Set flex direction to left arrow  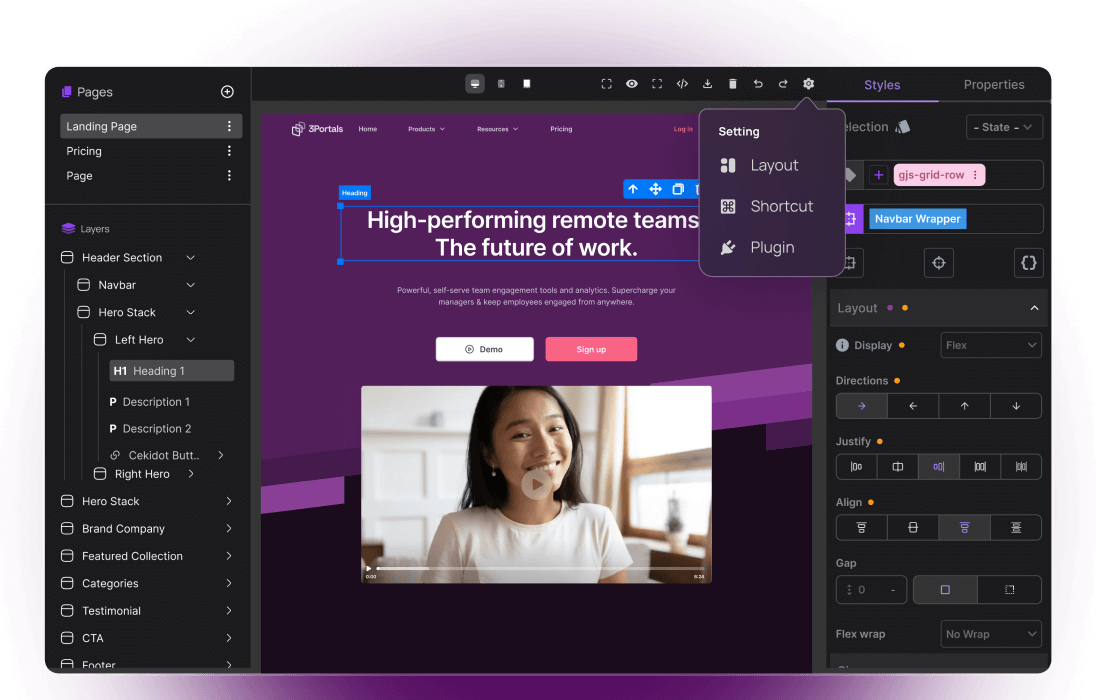click(x=913, y=406)
